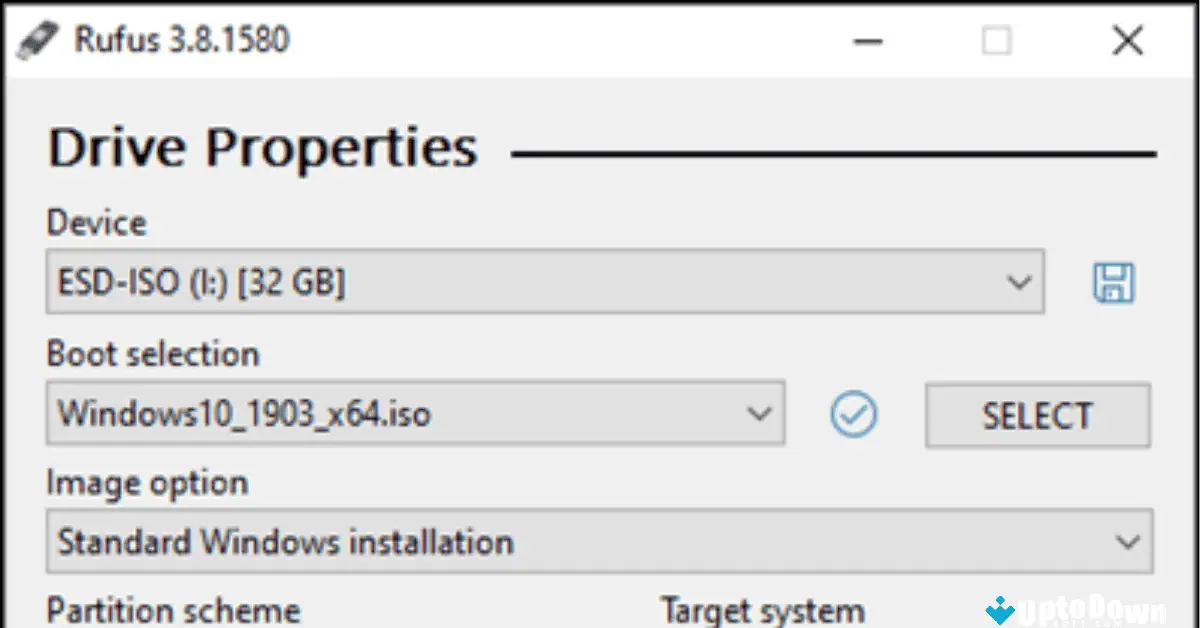Minimize the Rufus window

868,42
